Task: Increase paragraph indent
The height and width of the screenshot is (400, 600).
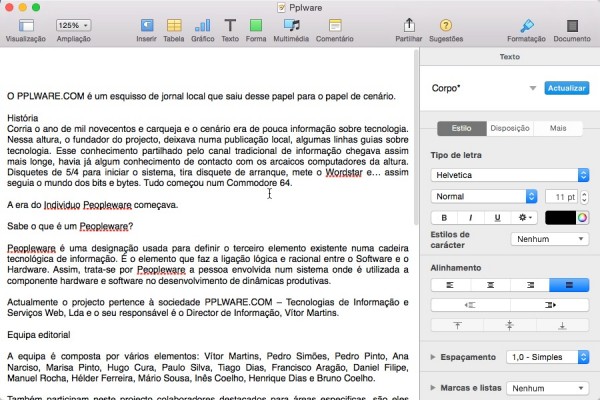Action: [549, 305]
